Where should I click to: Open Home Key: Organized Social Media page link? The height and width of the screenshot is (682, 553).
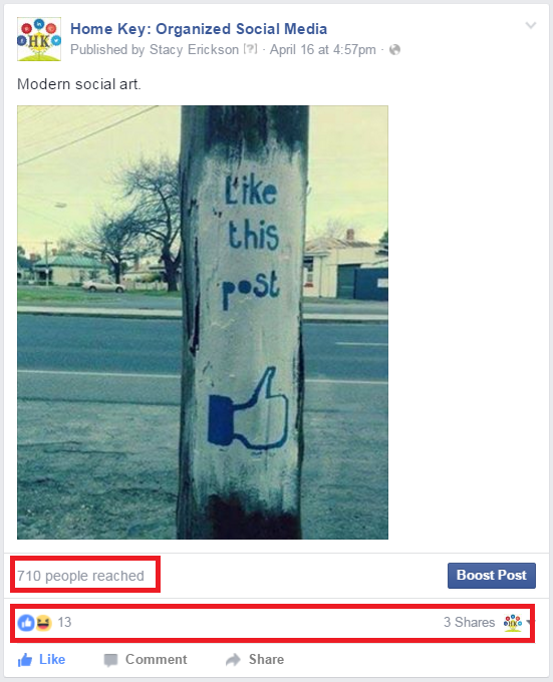coord(198,29)
